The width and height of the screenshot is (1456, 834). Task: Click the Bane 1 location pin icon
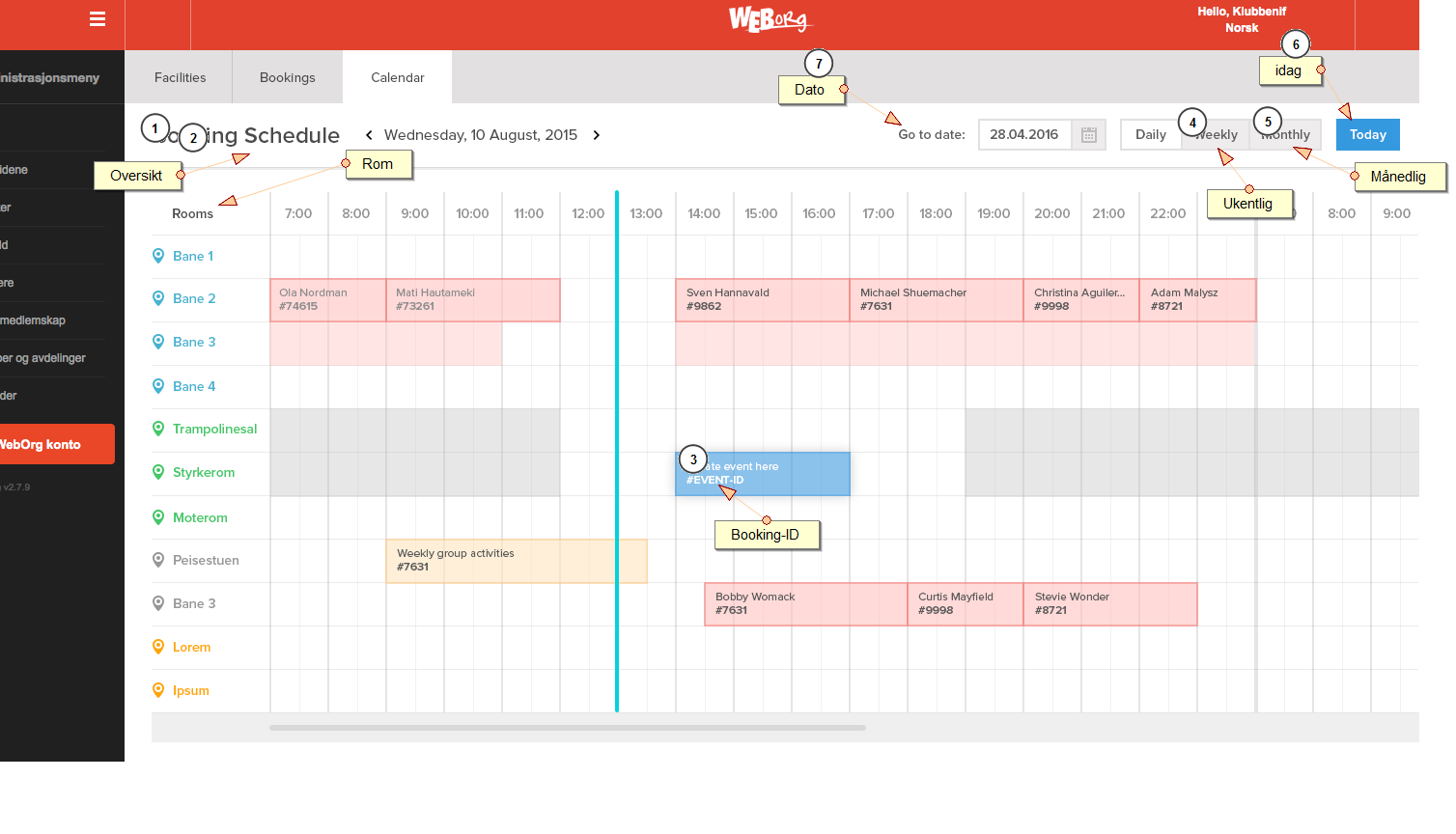pyautogui.click(x=158, y=256)
